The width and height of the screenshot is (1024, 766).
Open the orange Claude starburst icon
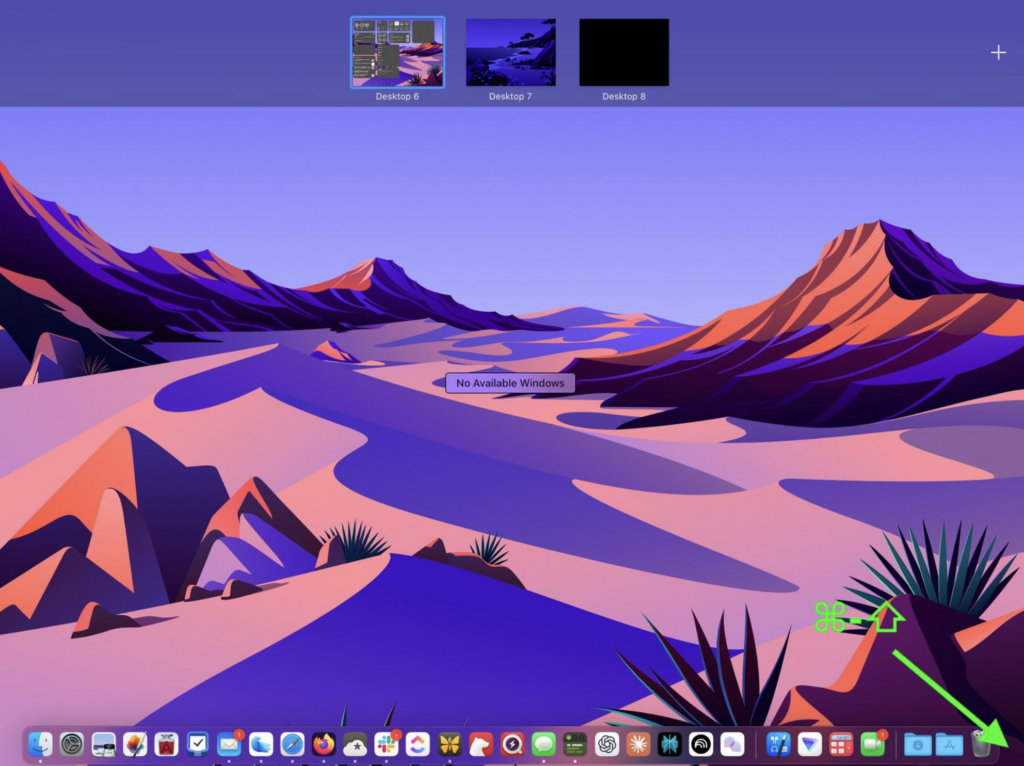637,744
